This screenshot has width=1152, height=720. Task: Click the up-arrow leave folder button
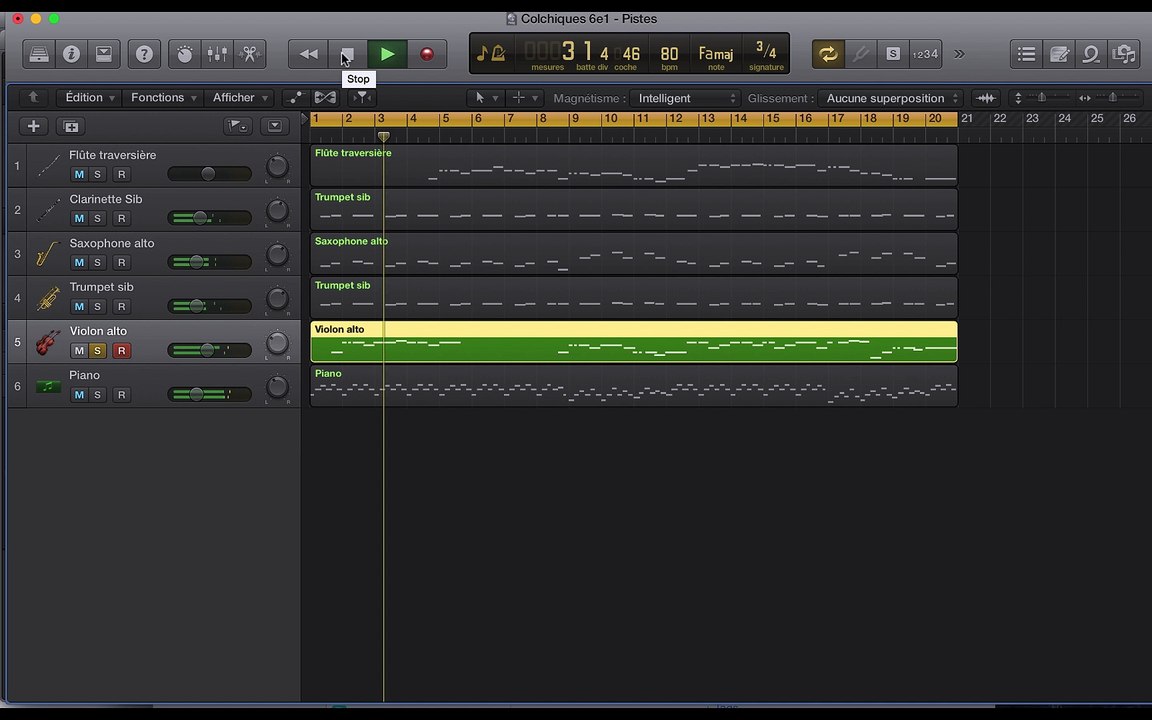coord(33,97)
